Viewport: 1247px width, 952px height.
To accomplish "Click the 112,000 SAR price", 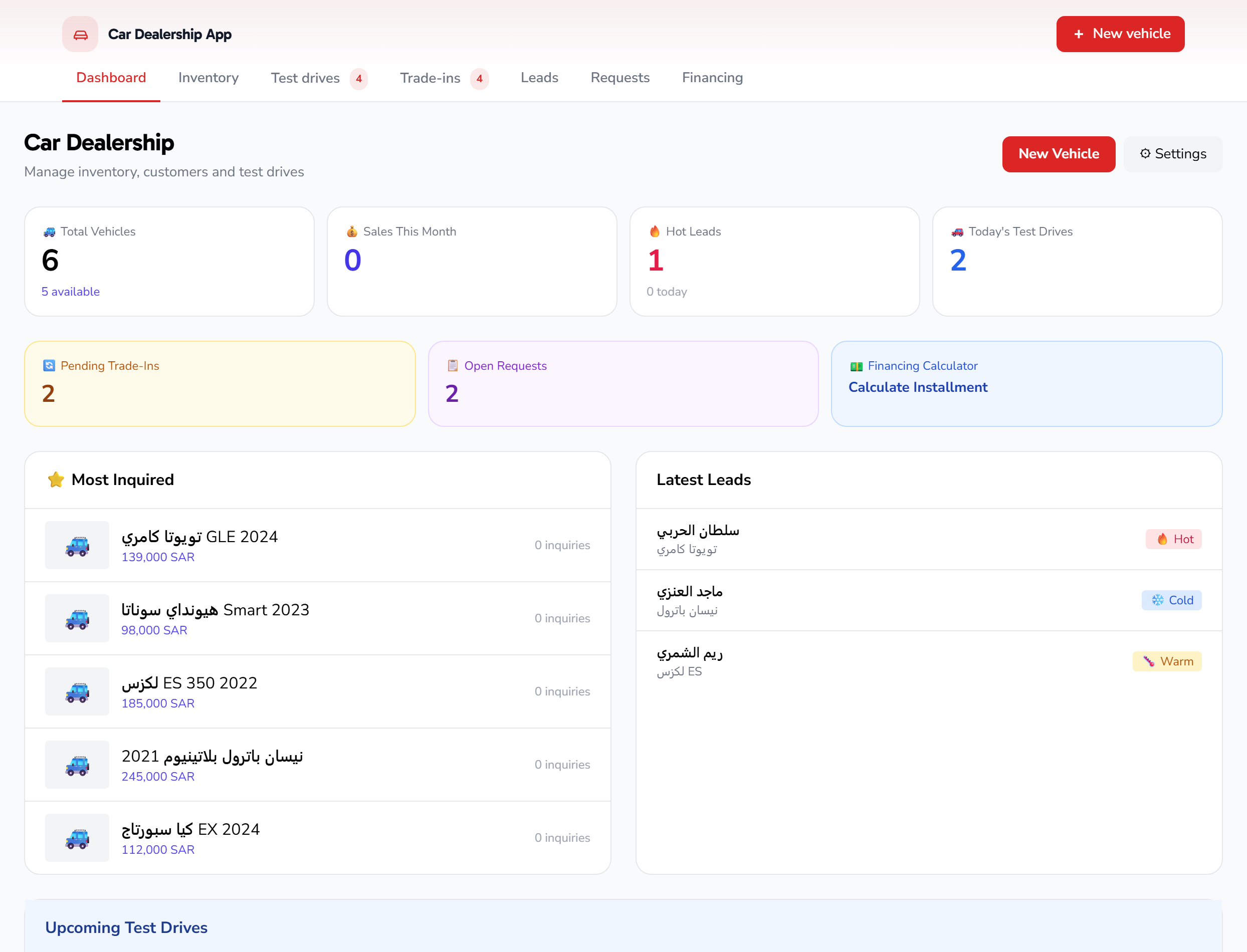I will coord(157,849).
